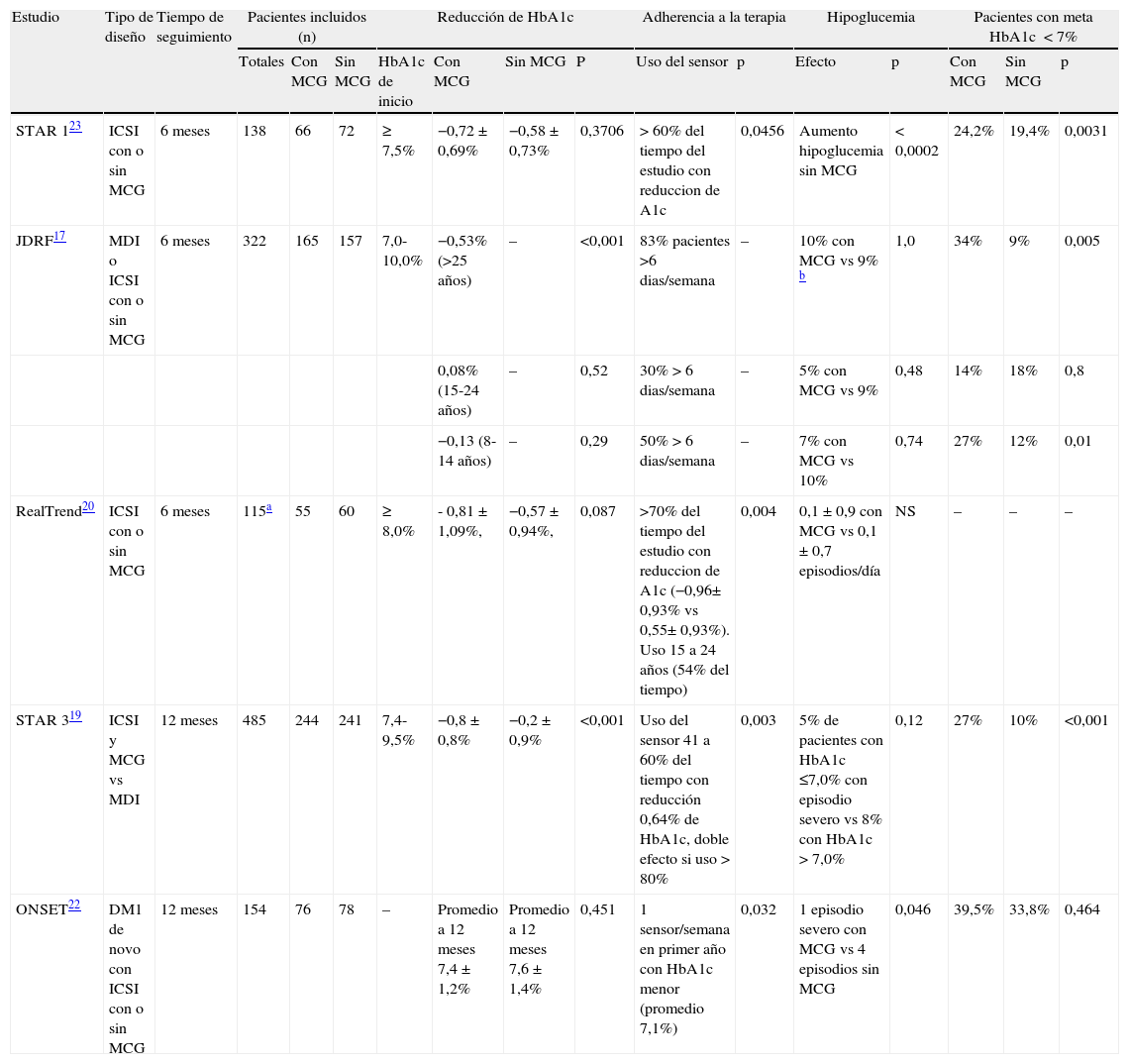Viewport: 1129px width, 1064px height.
Task: Click the Uso del sensor subheader
Action: point(681,61)
